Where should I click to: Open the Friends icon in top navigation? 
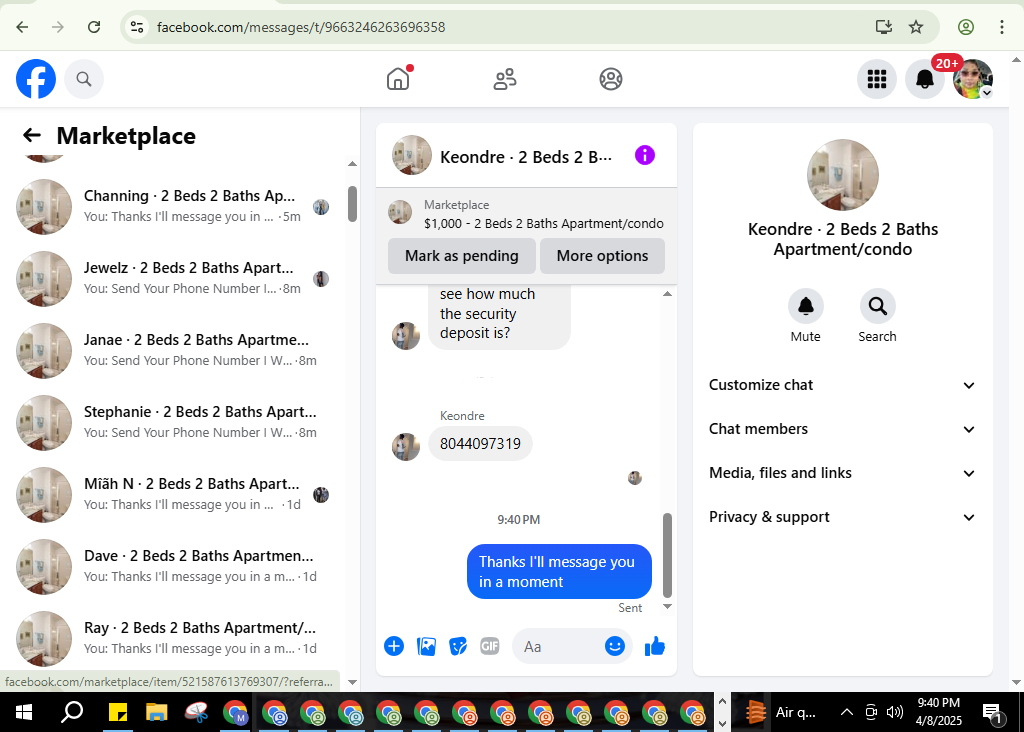click(x=504, y=79)
